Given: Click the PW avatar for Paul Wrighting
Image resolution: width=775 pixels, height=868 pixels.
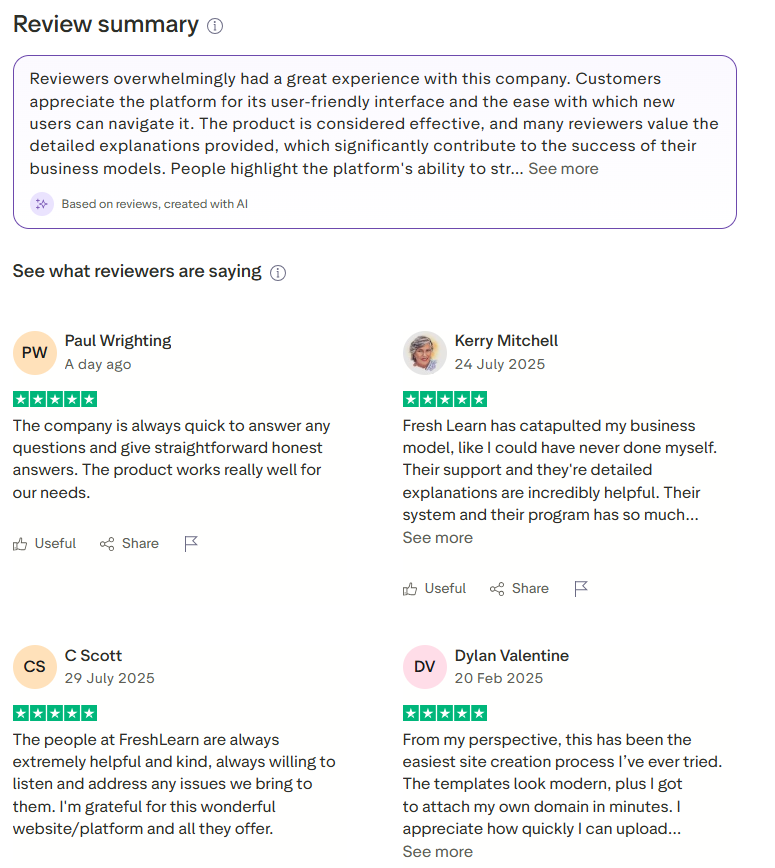Looking at the screenshot, I should tap(34, 352).
